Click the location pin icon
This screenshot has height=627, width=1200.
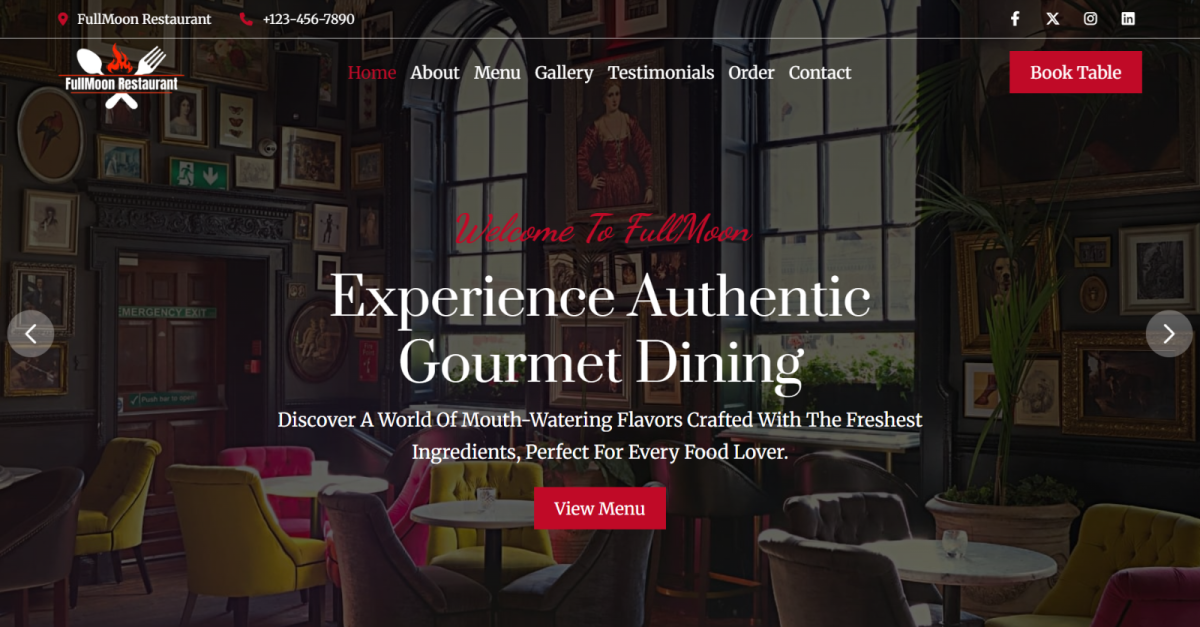coord(63,19)
